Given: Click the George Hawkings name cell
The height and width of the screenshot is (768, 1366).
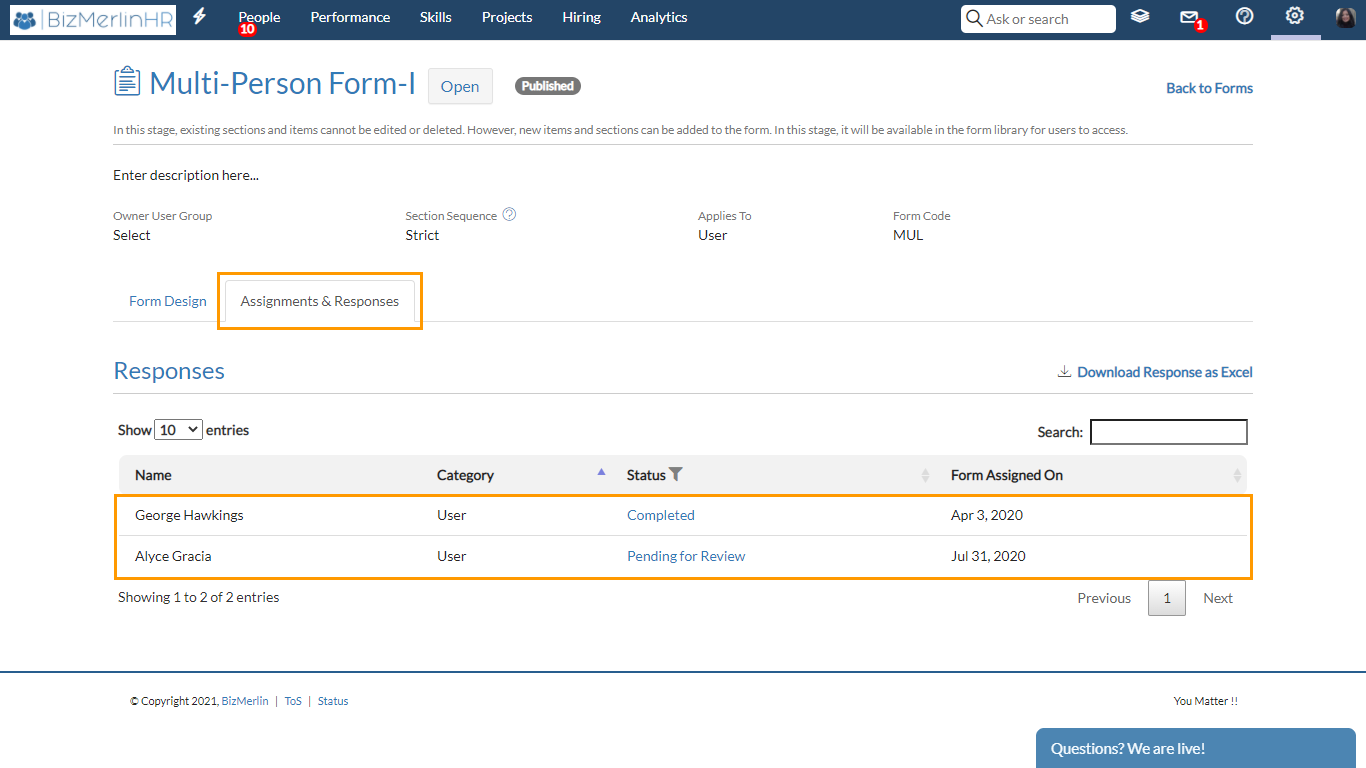Looking at the screenshot, I should pyautogui.click(x=189, y=515).
